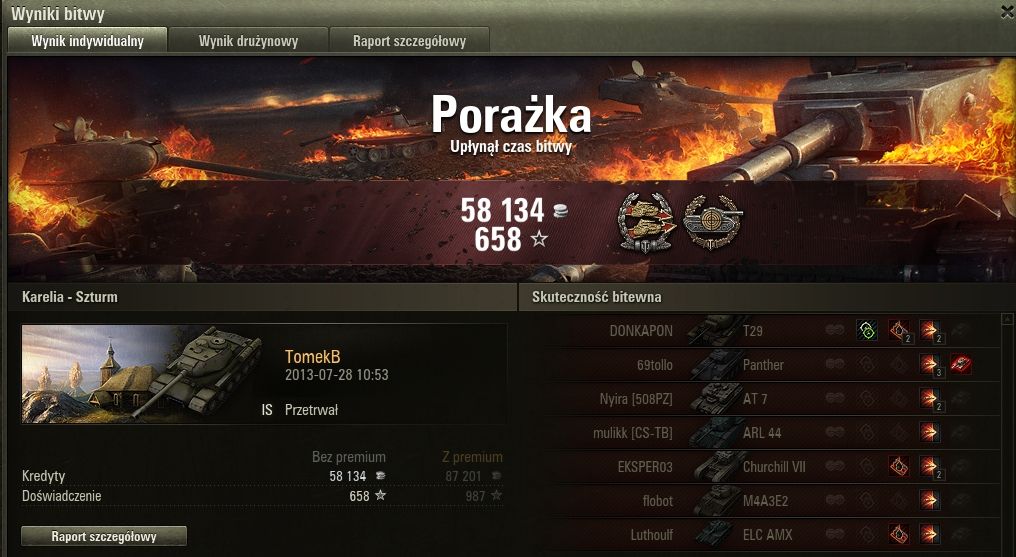Viewport: 1016px width, 557px height.
Task: Open the Raport szczegółowy tab
Action: 409,41
